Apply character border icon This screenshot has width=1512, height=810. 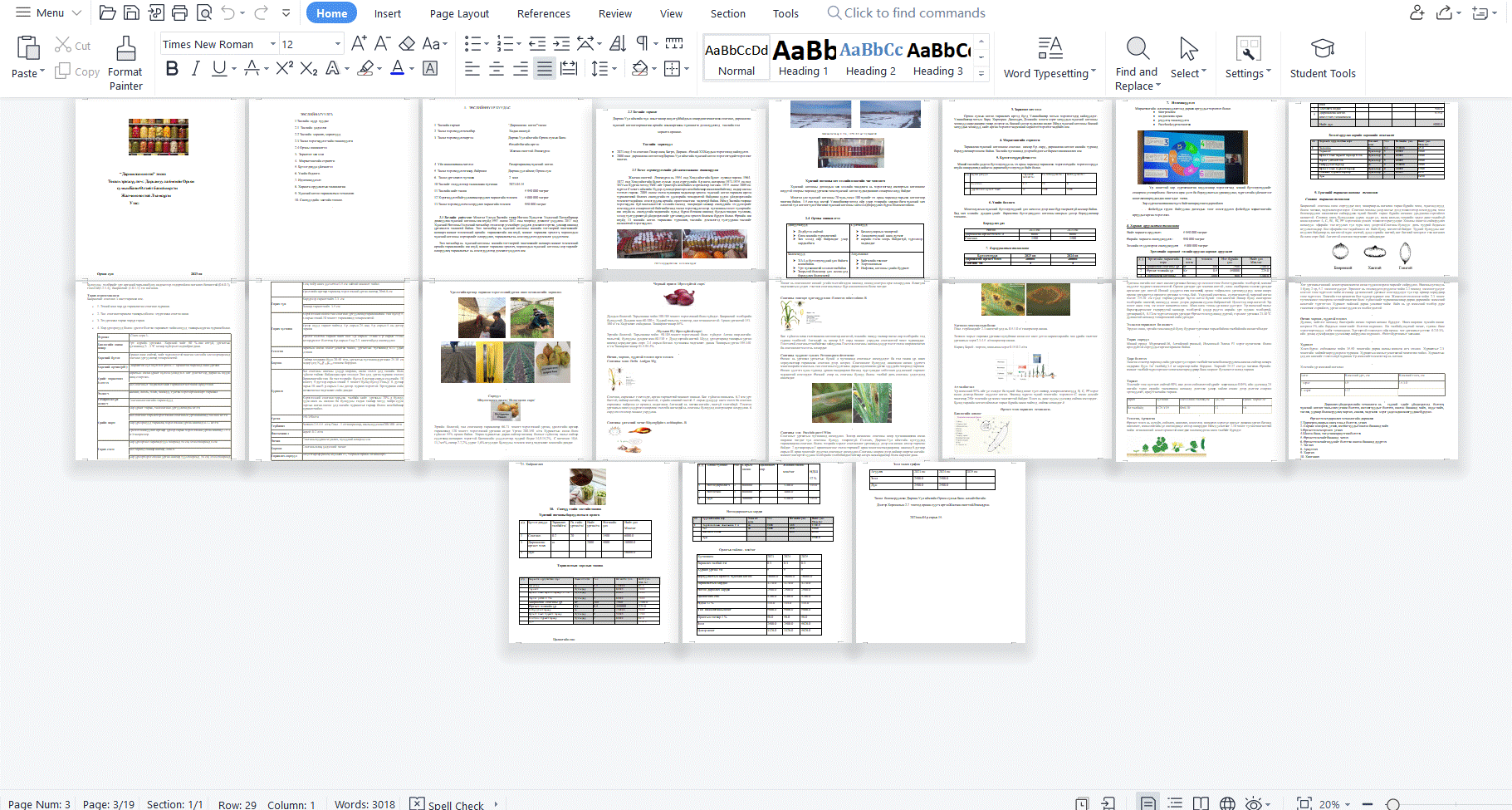[430, 68]
